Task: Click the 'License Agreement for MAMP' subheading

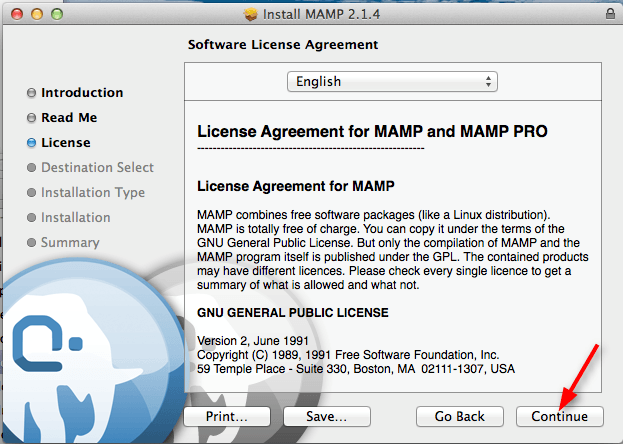Action: pyautogui.click(x=296, y=186)
